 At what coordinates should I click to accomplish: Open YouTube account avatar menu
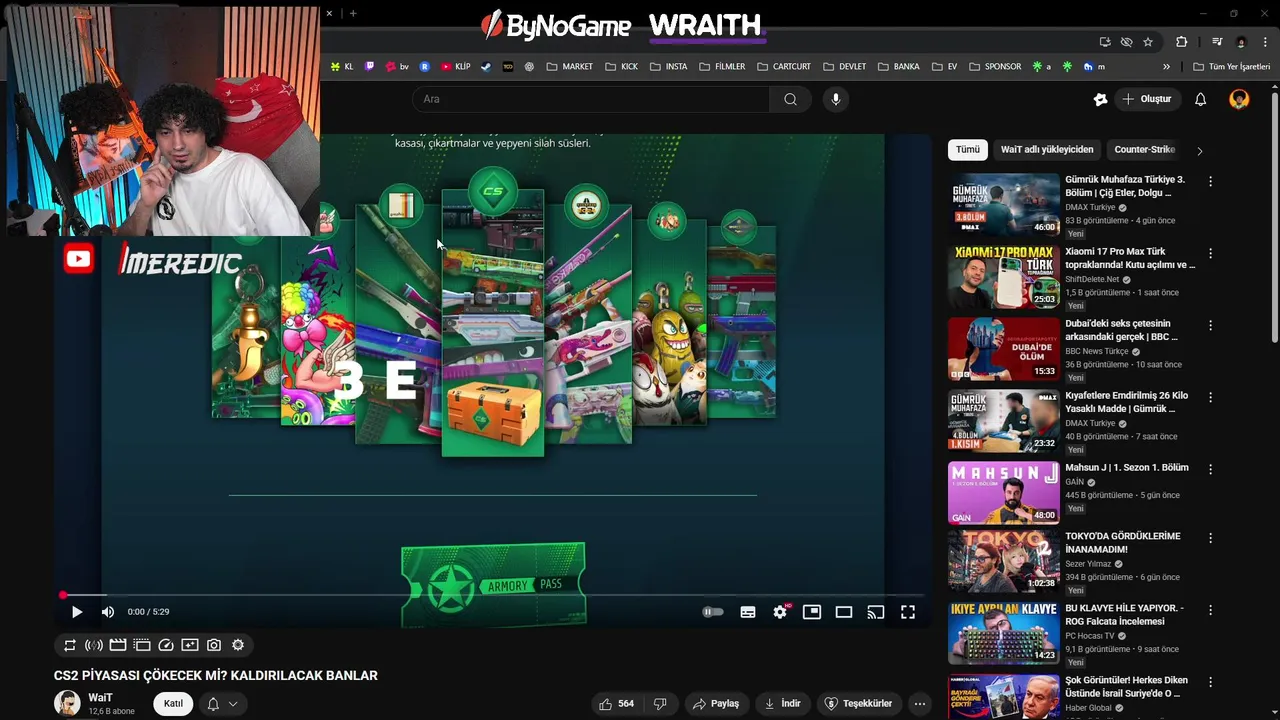[1239, 99]
